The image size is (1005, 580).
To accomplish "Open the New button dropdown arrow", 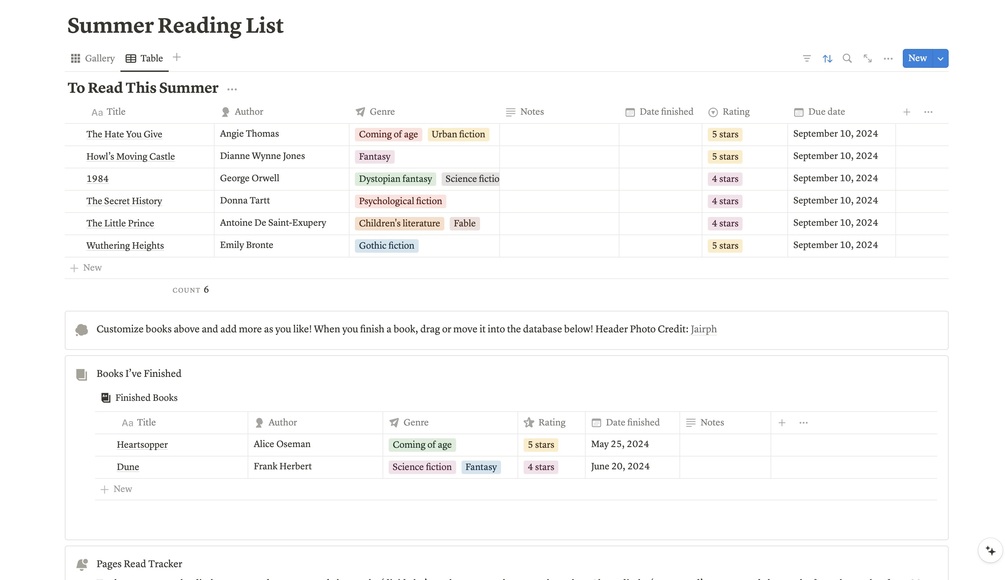I will coord(941,58).
